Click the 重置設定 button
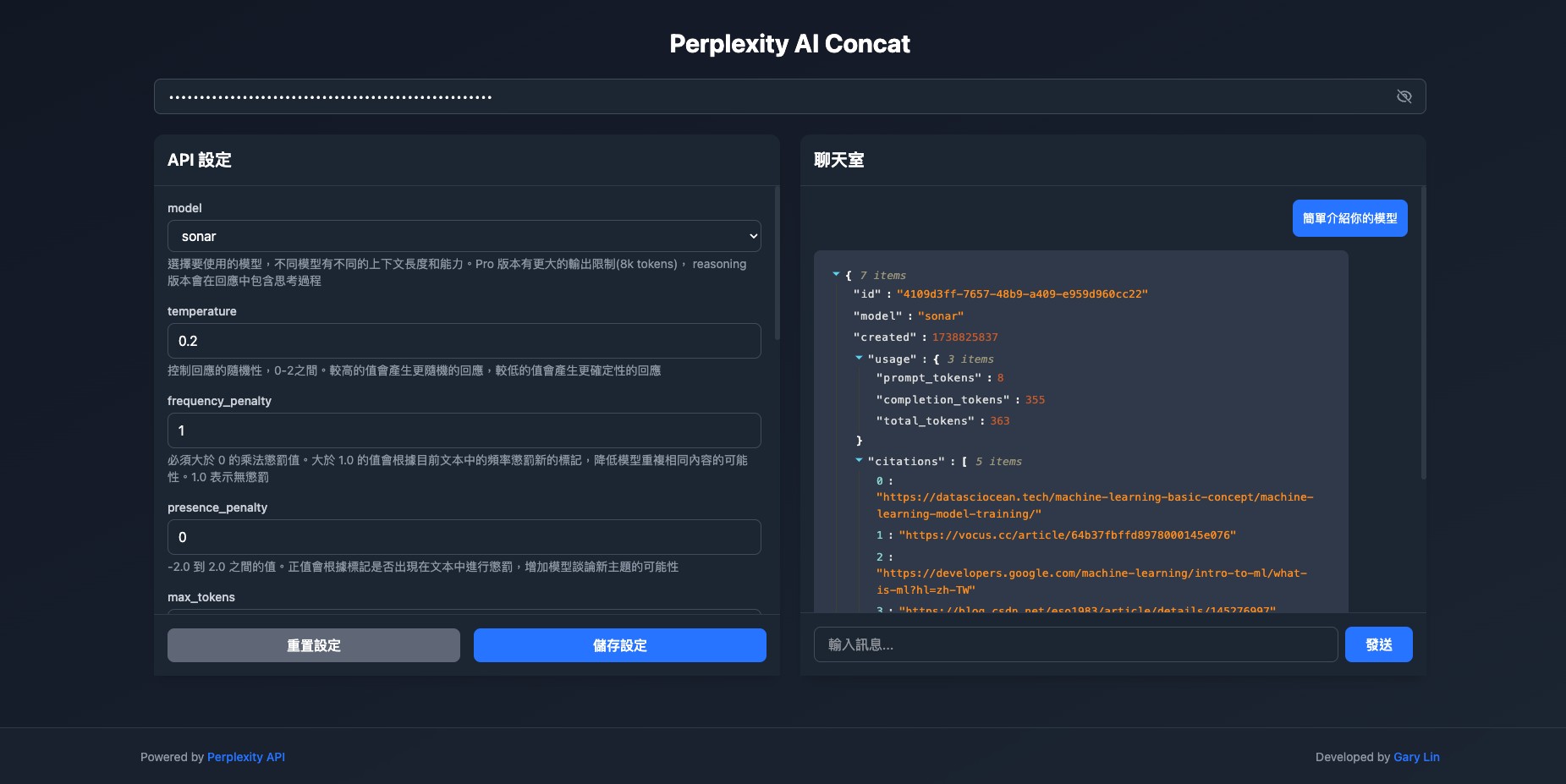1566x784 pixels. [x=313, y=644]
